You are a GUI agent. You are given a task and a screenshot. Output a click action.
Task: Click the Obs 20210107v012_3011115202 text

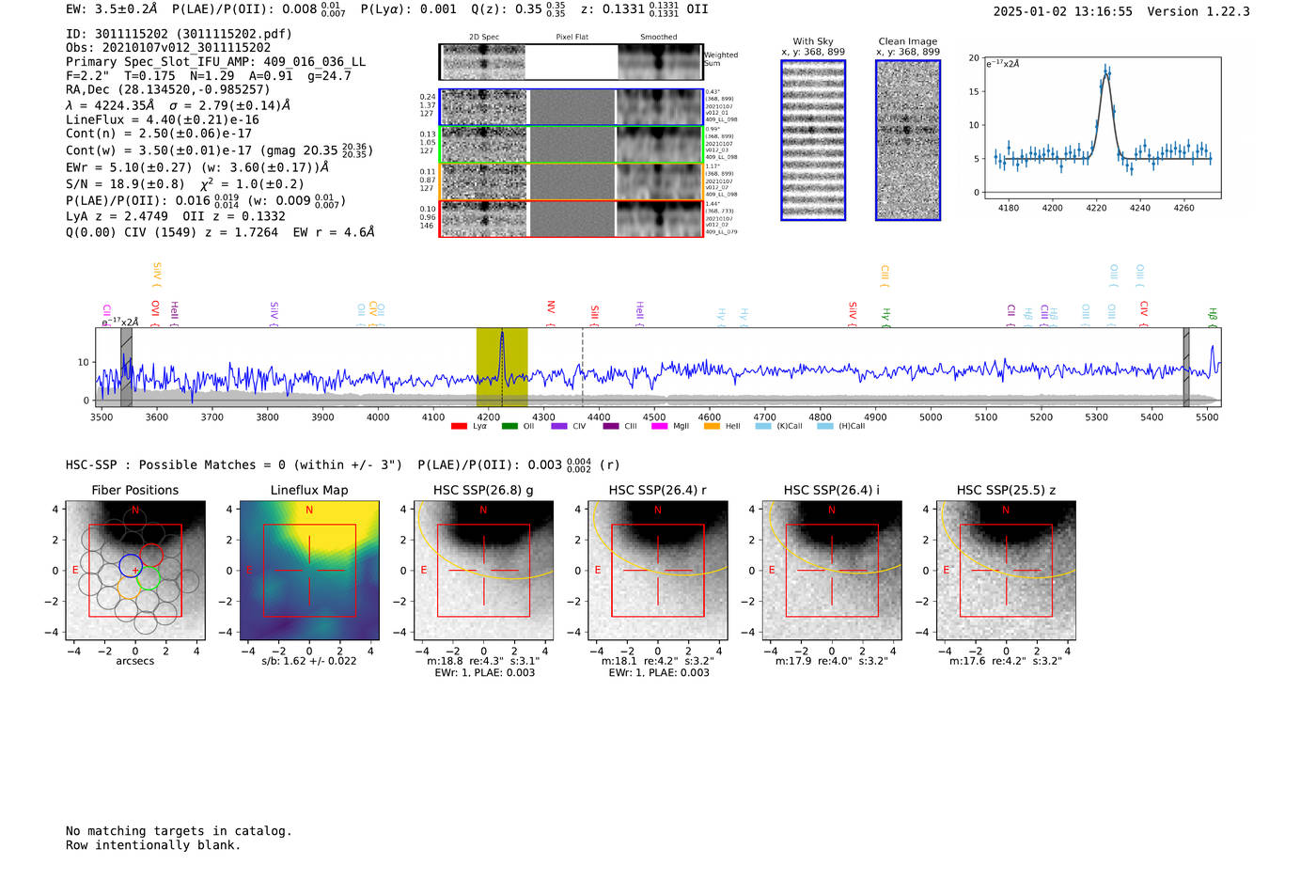click(x=168, y=48)
